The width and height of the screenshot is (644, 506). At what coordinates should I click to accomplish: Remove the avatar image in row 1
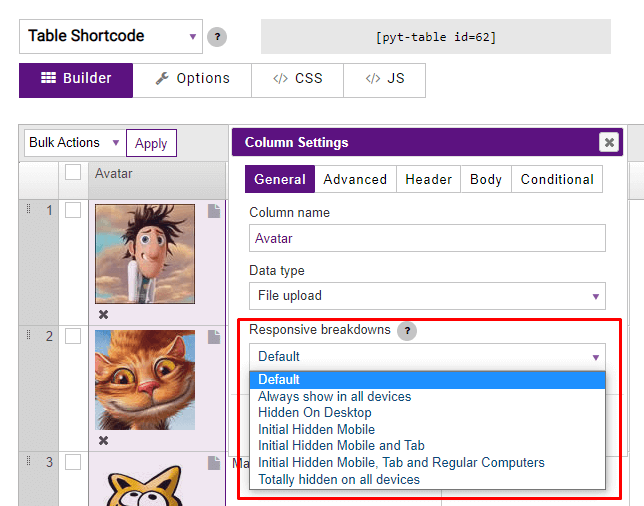[x=104, y=315]
